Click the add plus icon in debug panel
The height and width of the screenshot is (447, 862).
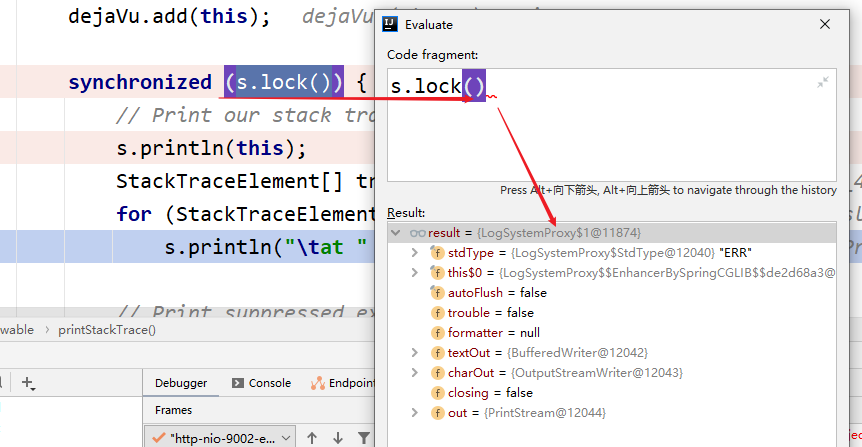coord(27,382)
